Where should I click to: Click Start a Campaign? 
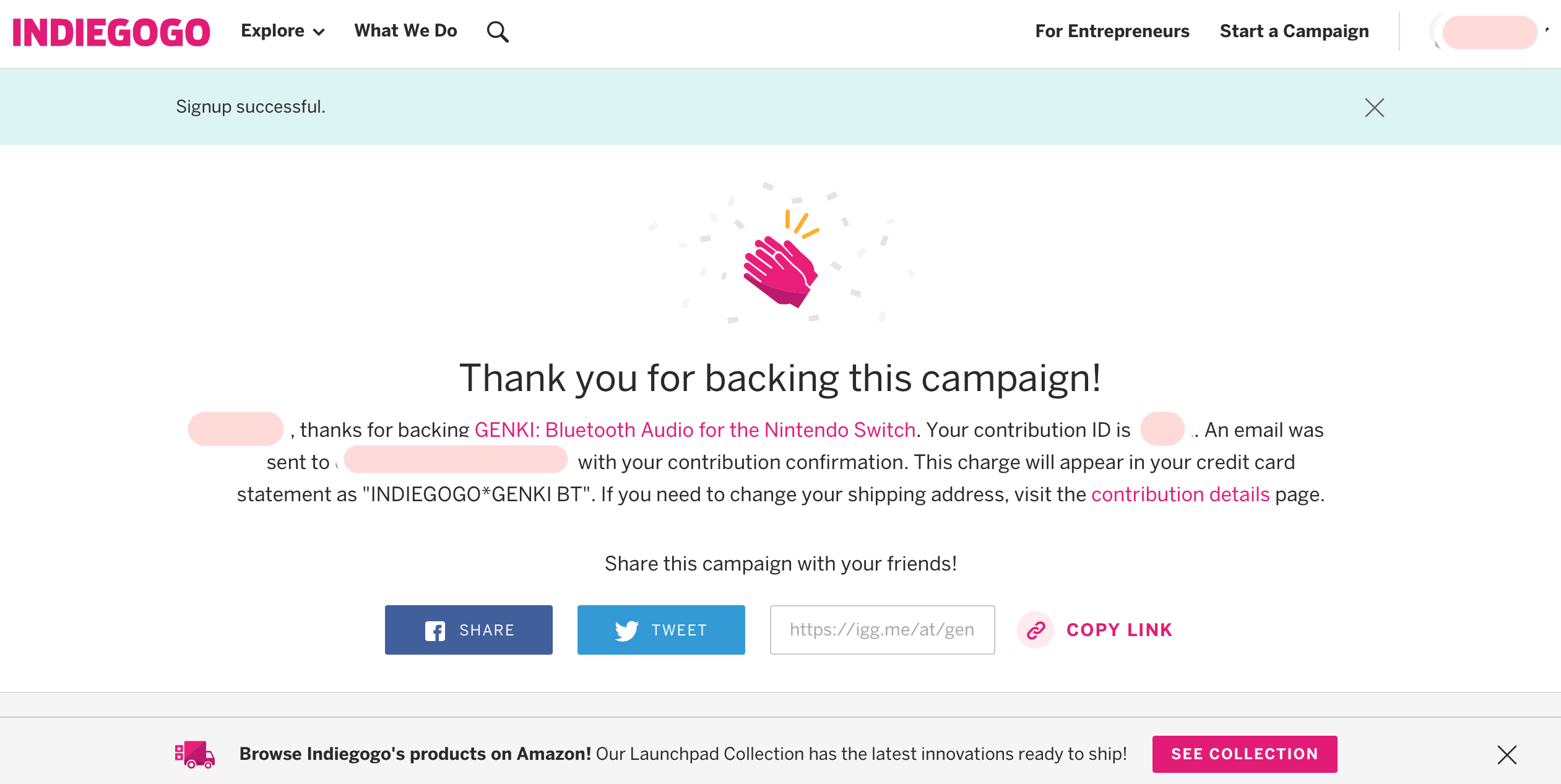(x=1294, y=31)
